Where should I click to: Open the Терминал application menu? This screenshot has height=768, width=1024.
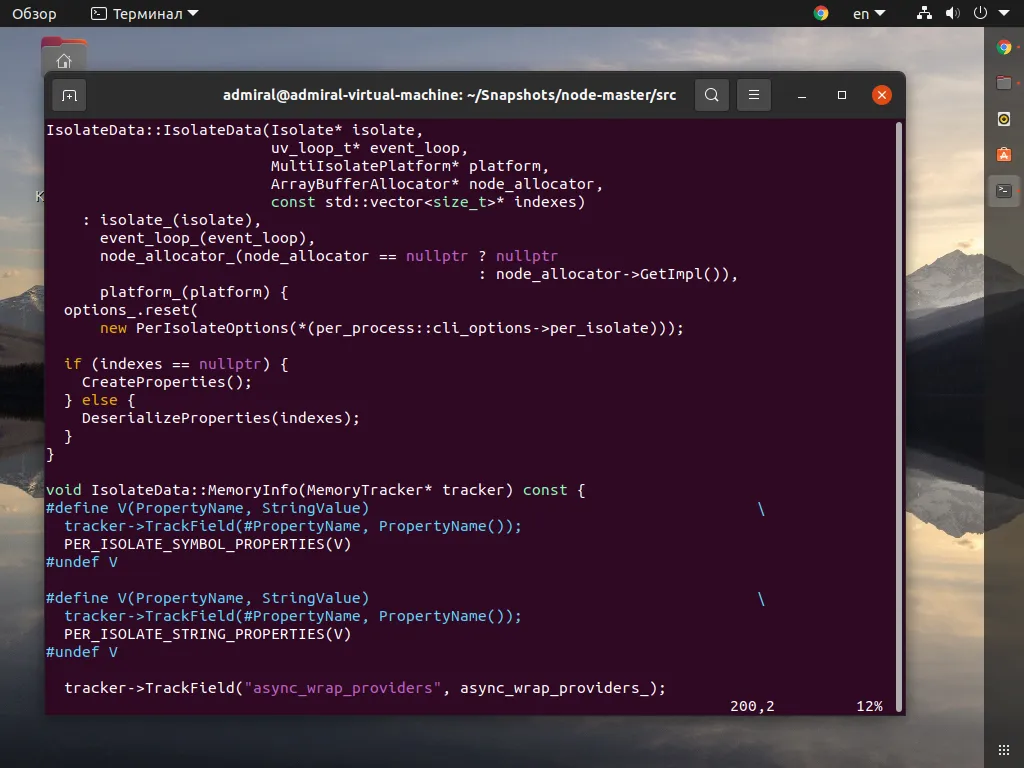(144, 13)
